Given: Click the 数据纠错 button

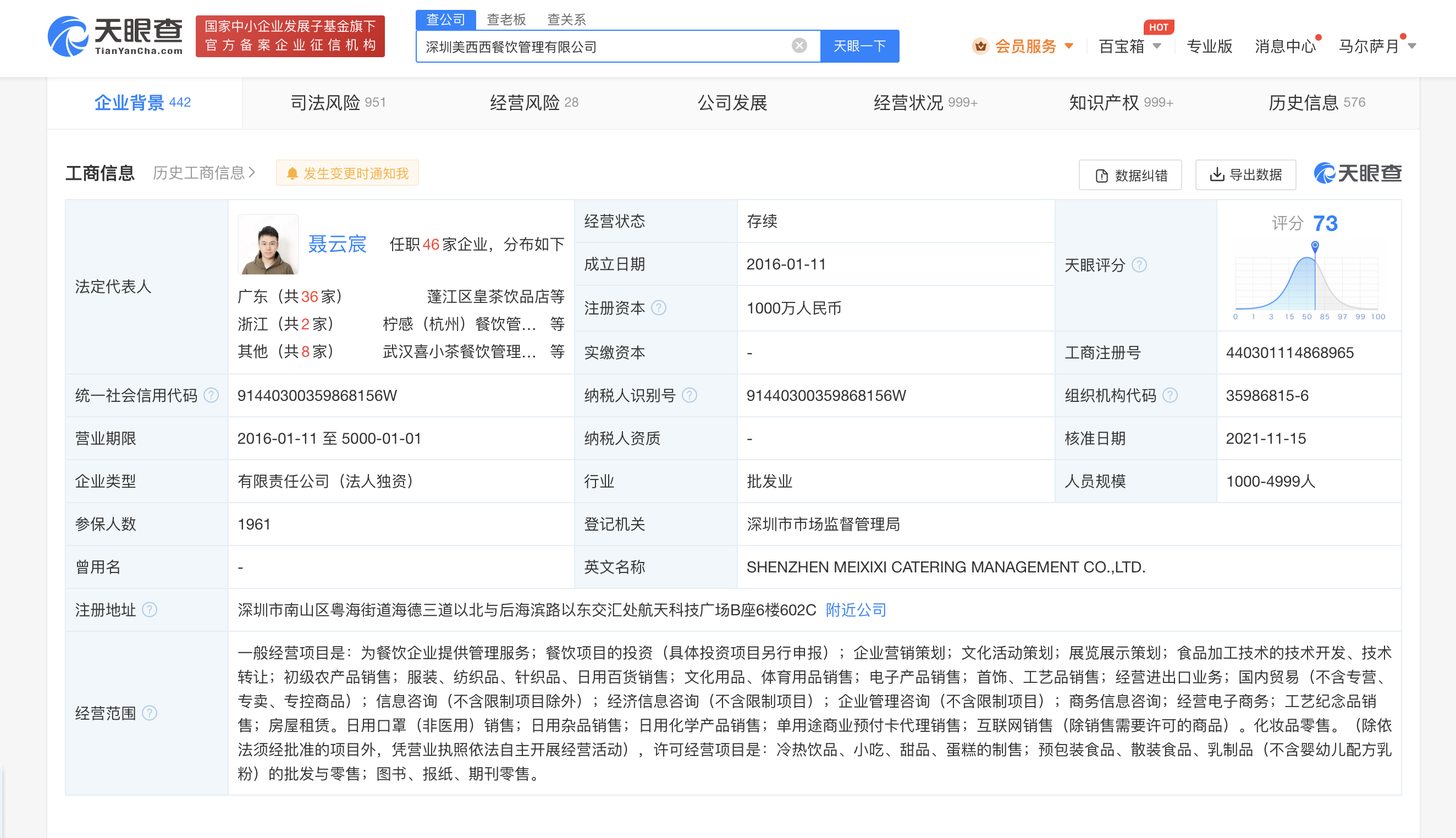Looking at the screenshot, I should tap(1130, 175).
